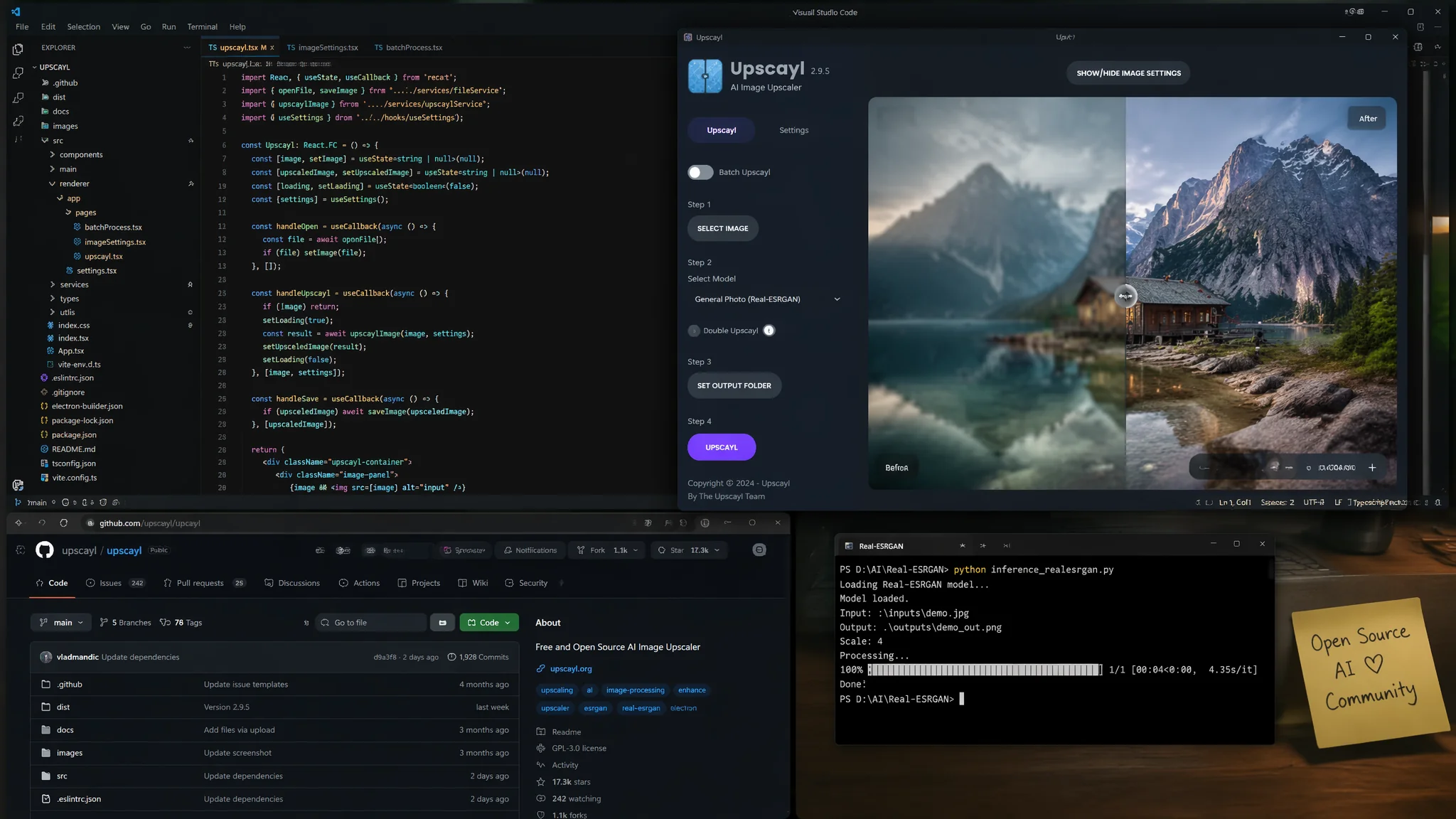Image resolution: width=1456 pixels, height=819 pixels.
Task: Open the upscayl.org link
Action: click(571, 669)
